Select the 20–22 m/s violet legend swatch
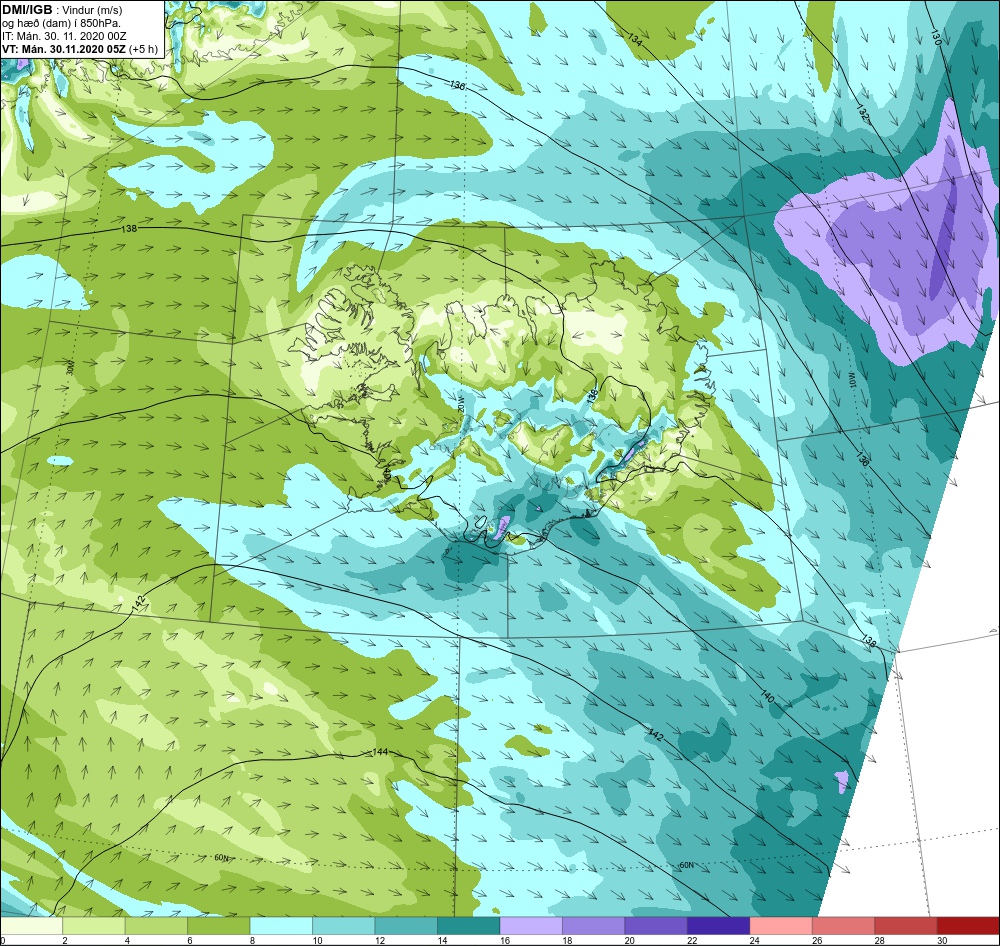This screenshot has width=1000, height=946. pos(656,926)
